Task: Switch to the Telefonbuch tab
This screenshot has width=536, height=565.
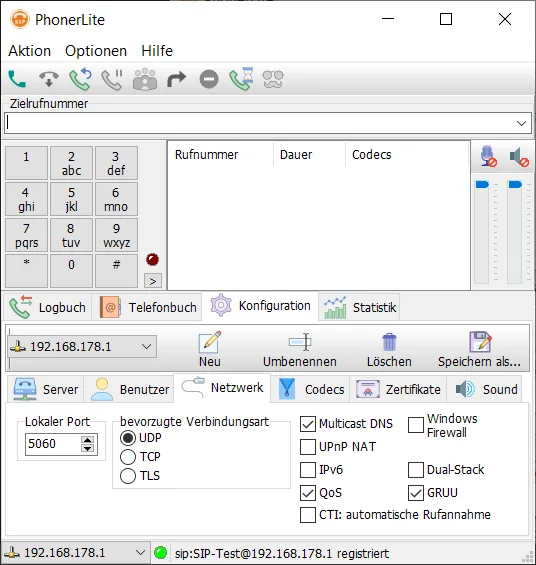Action: [x=147, y=307]
